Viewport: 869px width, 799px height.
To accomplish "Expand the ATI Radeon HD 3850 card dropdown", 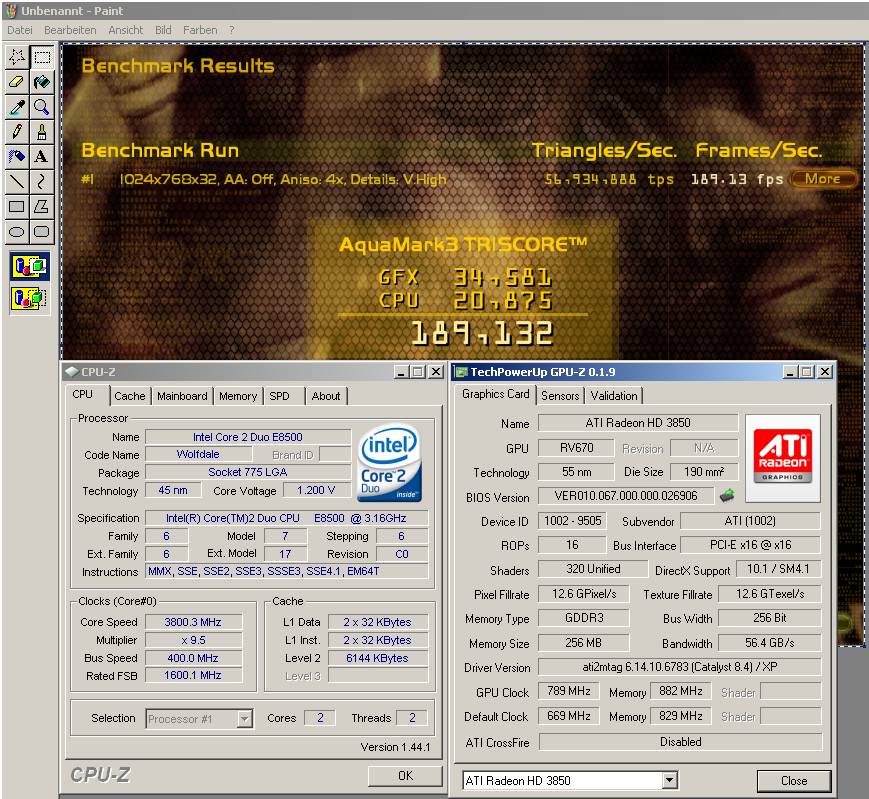I will pos(670,781).
